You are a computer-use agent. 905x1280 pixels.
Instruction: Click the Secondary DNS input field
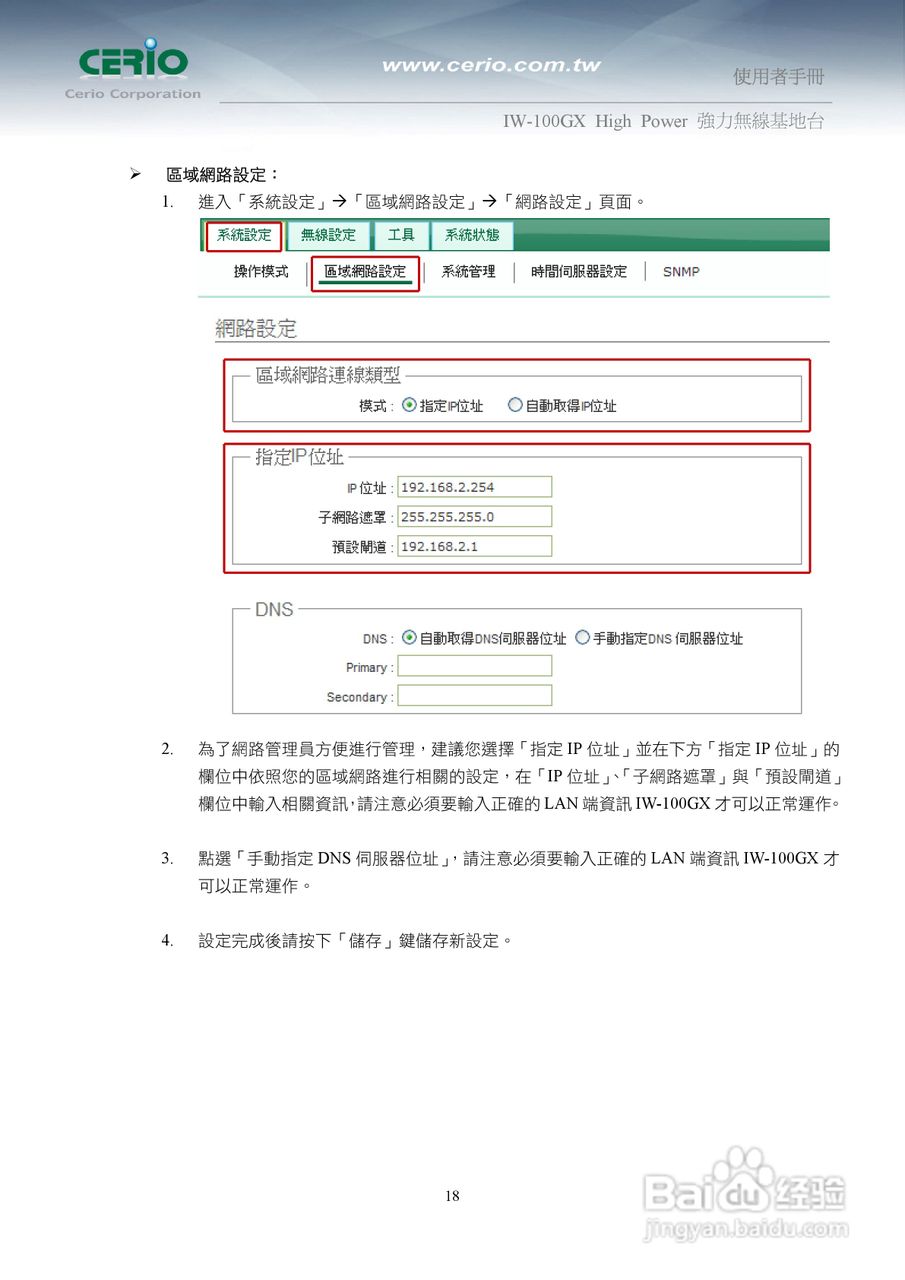point(474,696)
